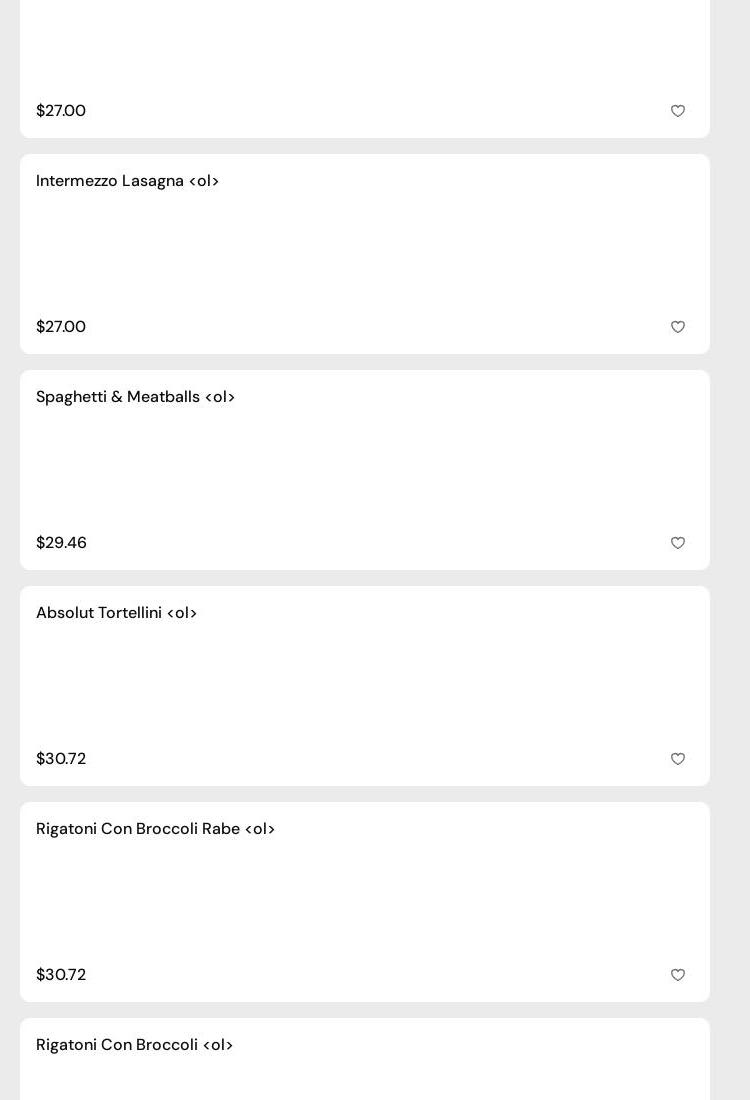Select the price of Absolut Tortellini

(x=61, y=759)
